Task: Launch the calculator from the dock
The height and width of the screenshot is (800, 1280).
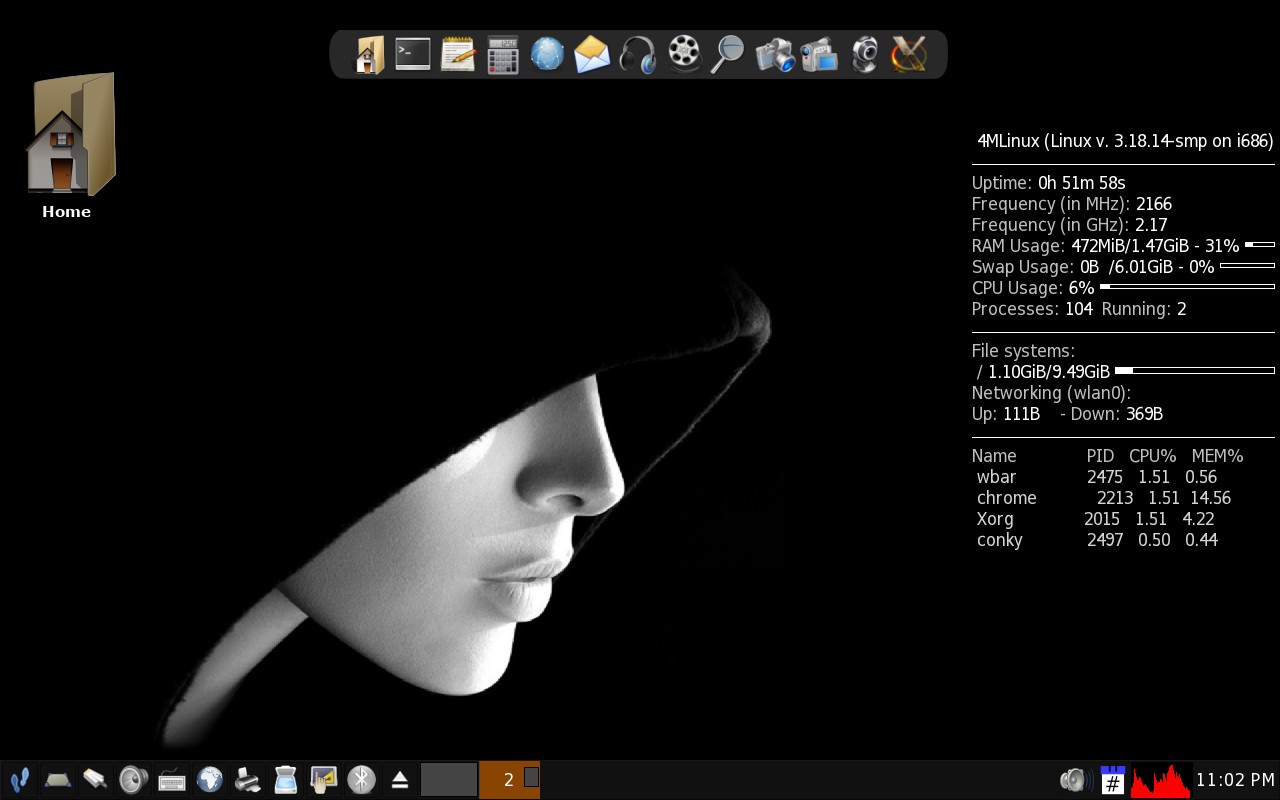Action: tap(502, 54)
